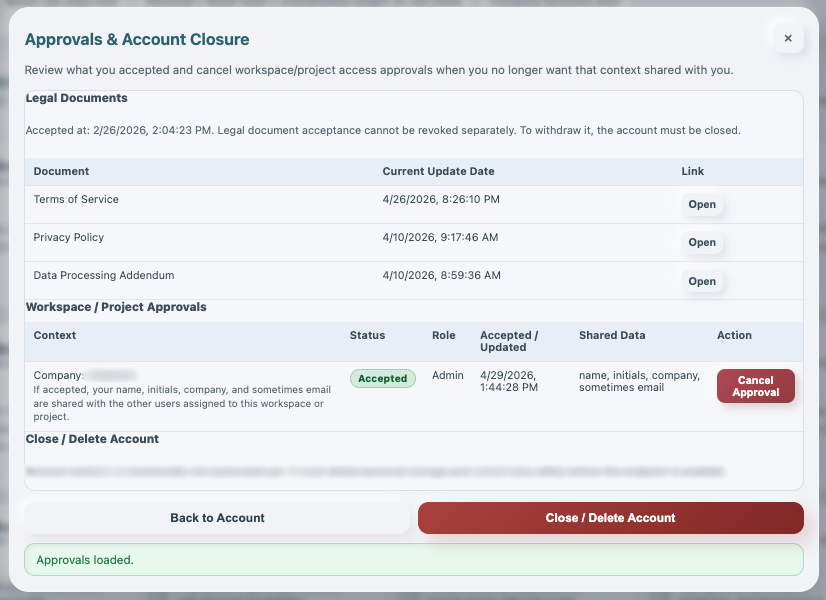Click the Document column header

(x=61, y=171)
